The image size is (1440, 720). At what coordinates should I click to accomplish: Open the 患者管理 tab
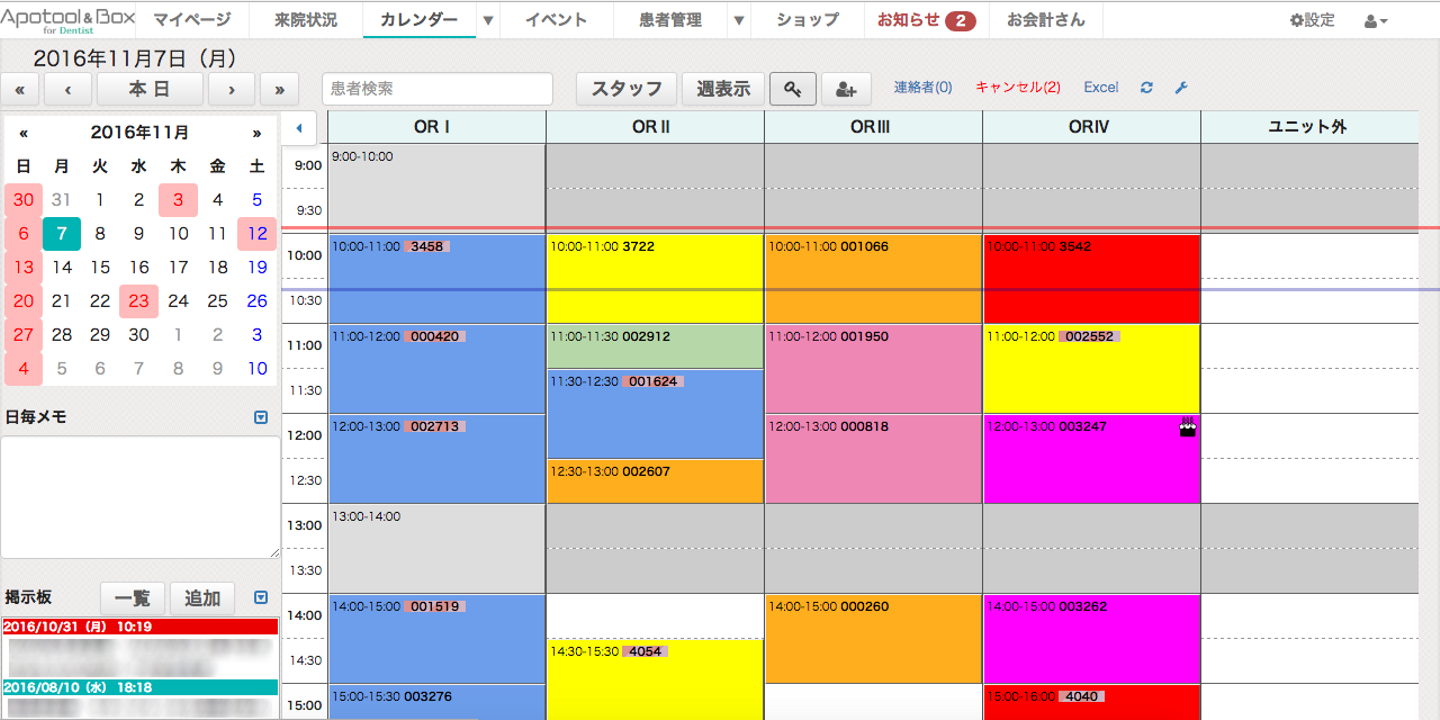pyautogui.click(x=670, y=20)
